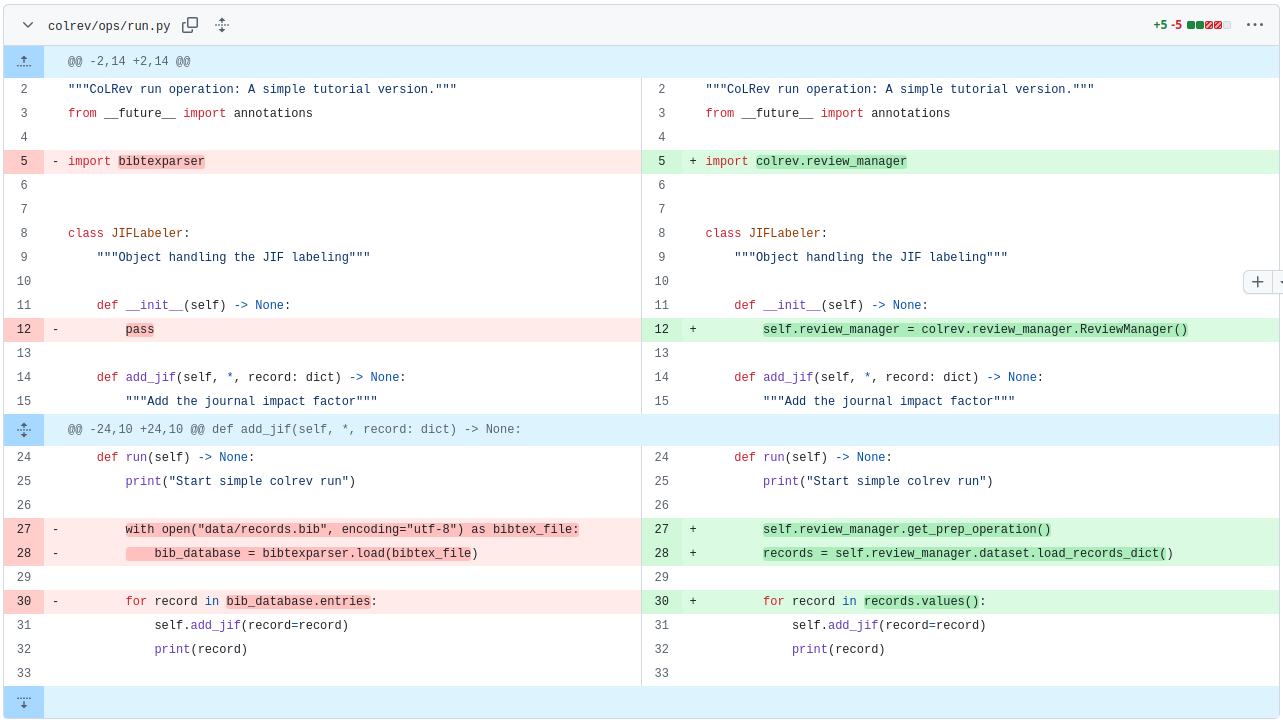This screenshot has height=725, width=1283.
Task: Click the plus comment button on right
Action: click(1257, 282)
